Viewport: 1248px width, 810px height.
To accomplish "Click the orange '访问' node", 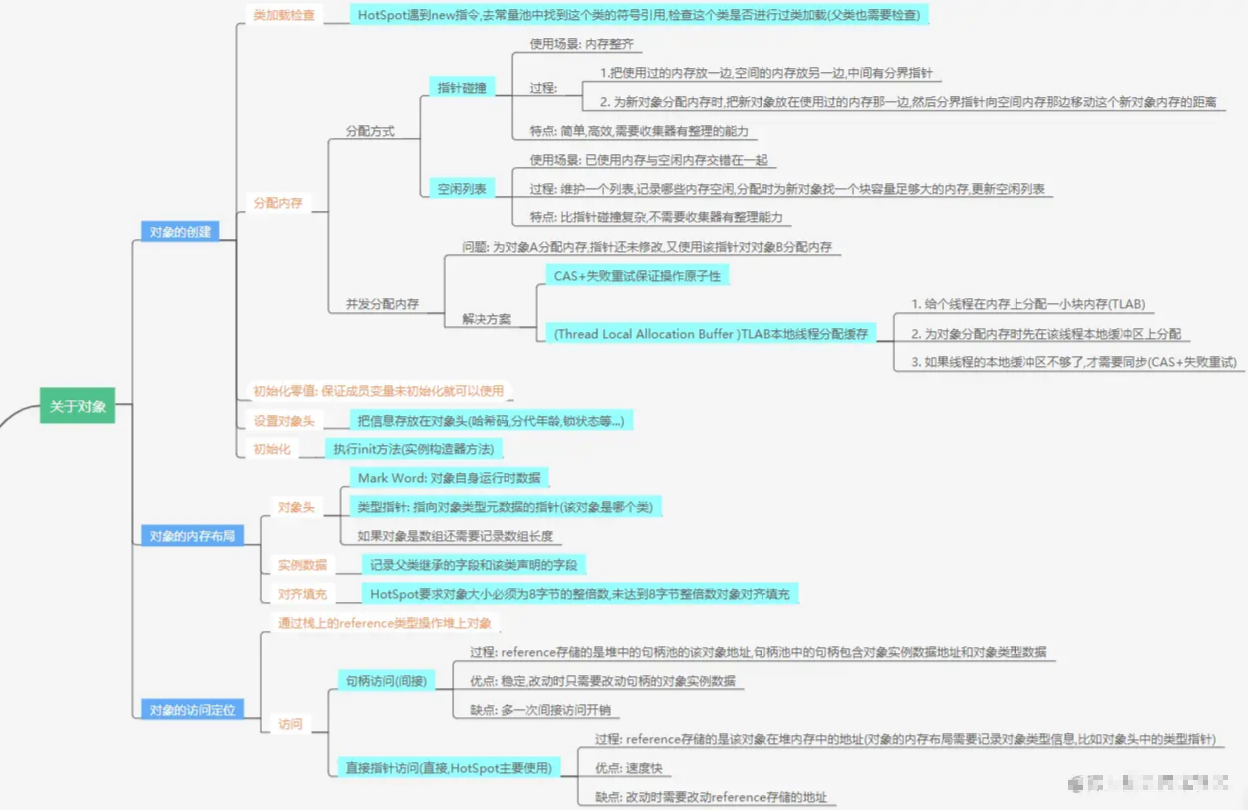I will [290, 724].
